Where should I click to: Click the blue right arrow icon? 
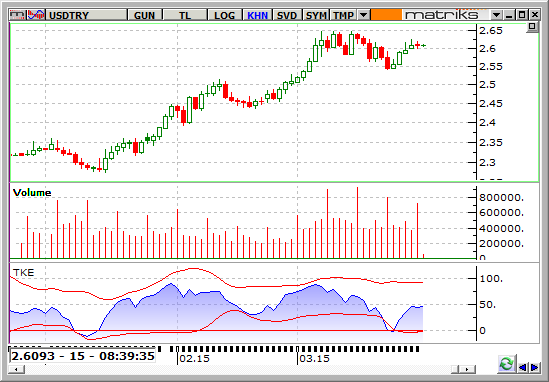(x=535, y=367)
